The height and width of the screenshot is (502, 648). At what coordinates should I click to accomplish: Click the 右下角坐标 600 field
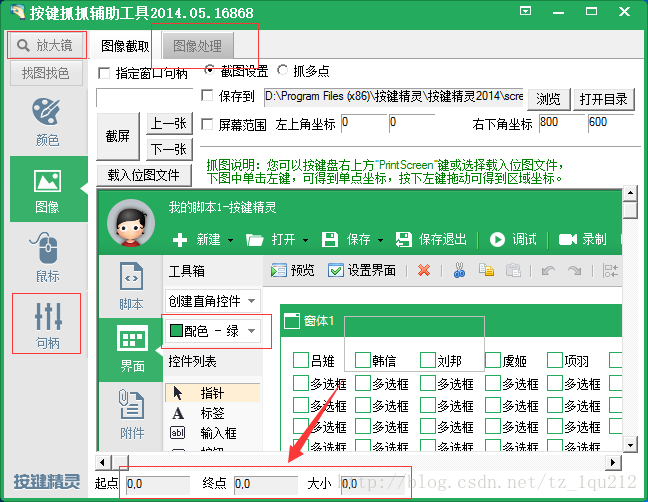(x=610, y=123)
